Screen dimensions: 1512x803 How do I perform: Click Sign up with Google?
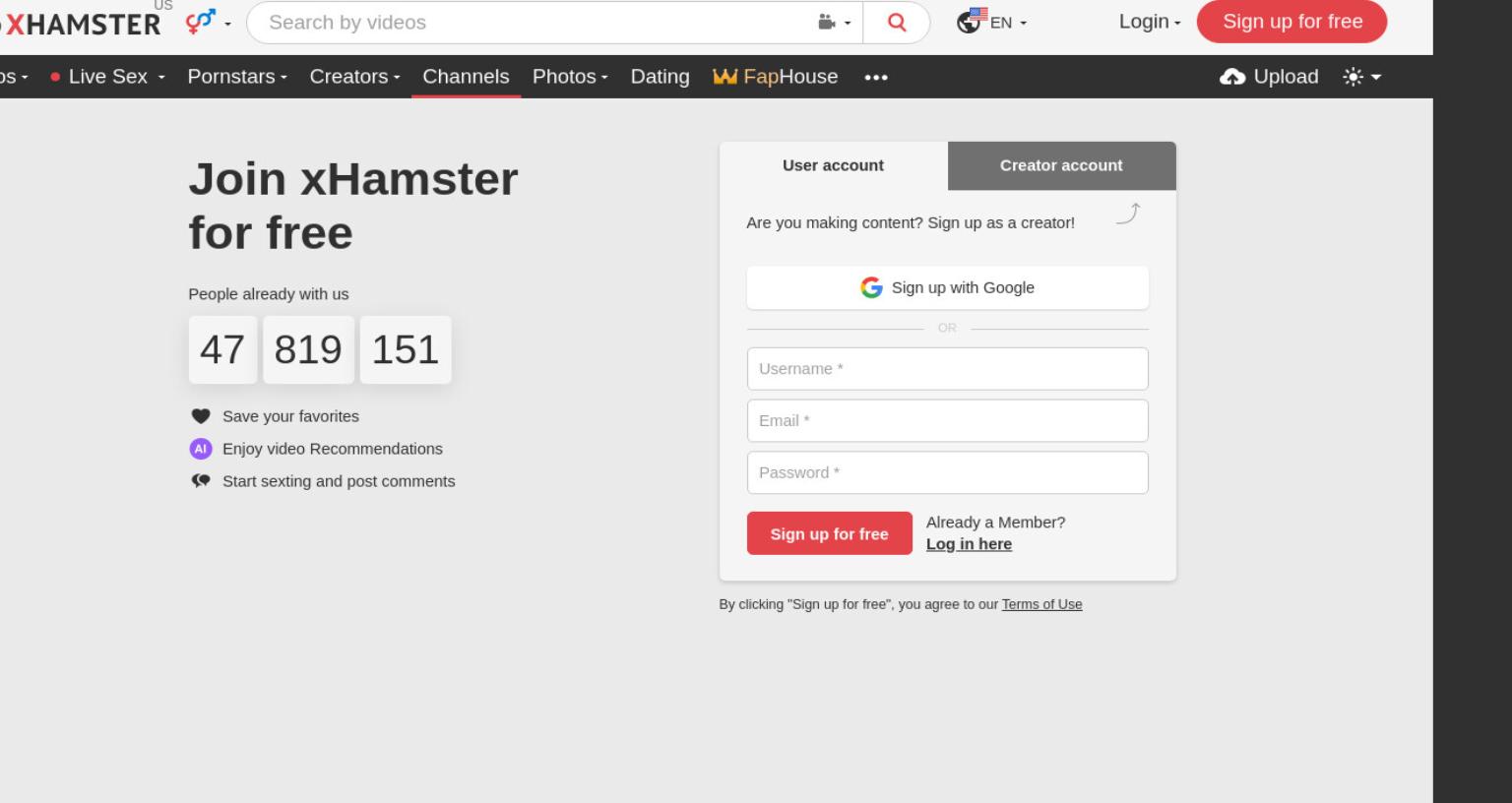947,287
